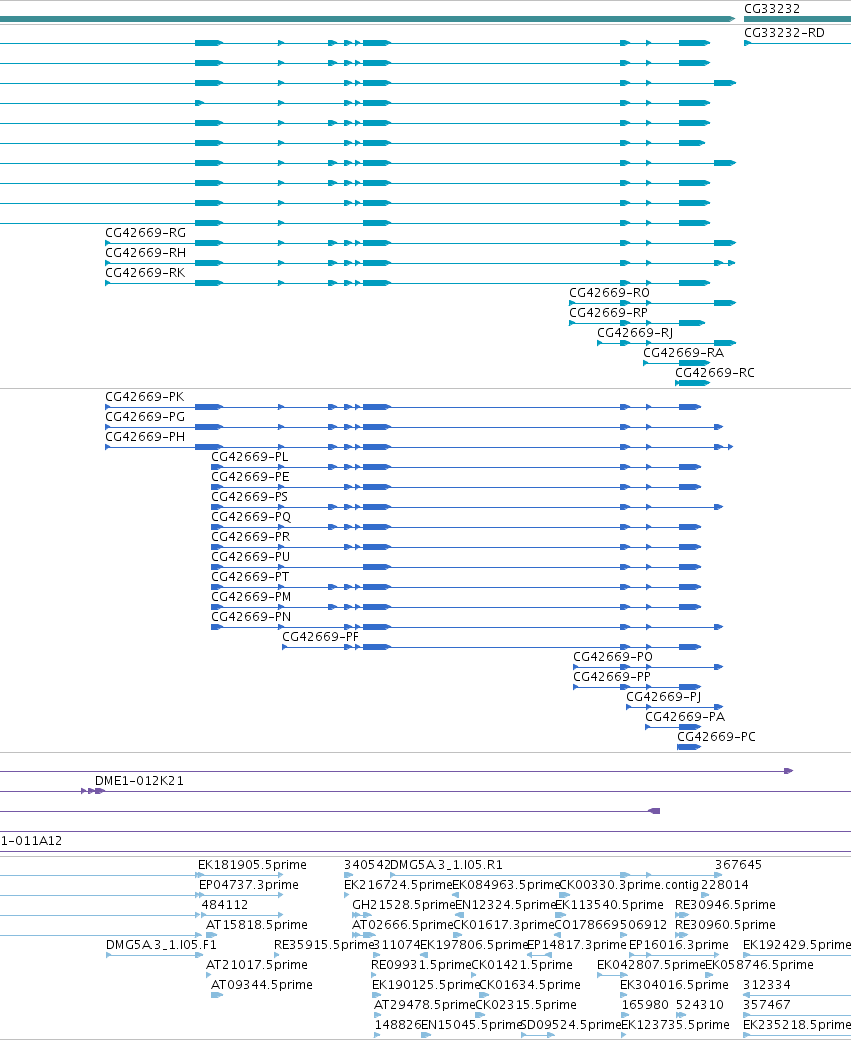
Task: Select the 312334 EST label
Action: pos(767,985)
